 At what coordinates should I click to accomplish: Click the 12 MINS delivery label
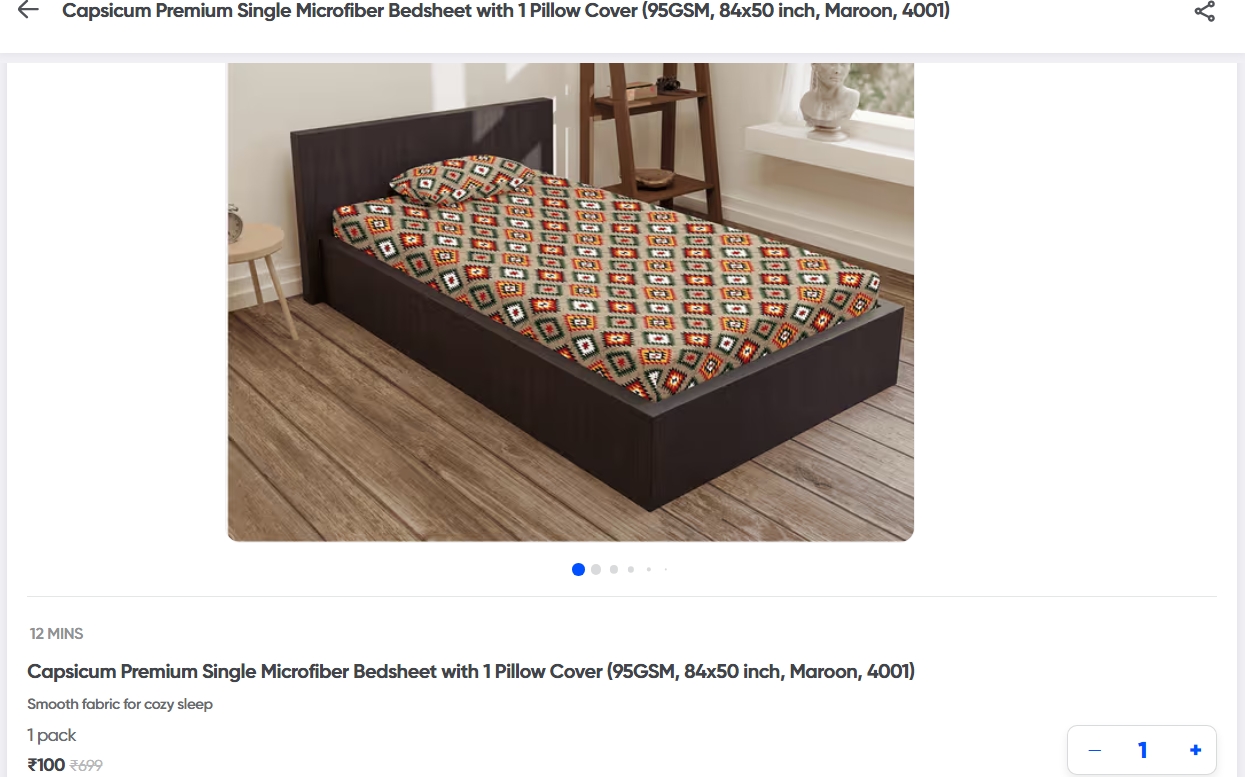57,634
